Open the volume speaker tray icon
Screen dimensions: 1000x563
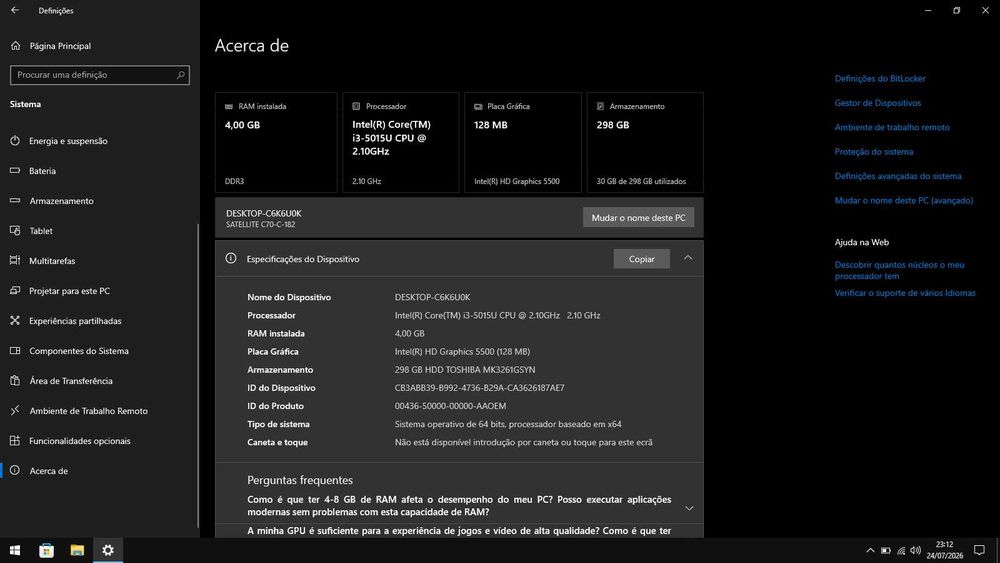pos(916,550)
